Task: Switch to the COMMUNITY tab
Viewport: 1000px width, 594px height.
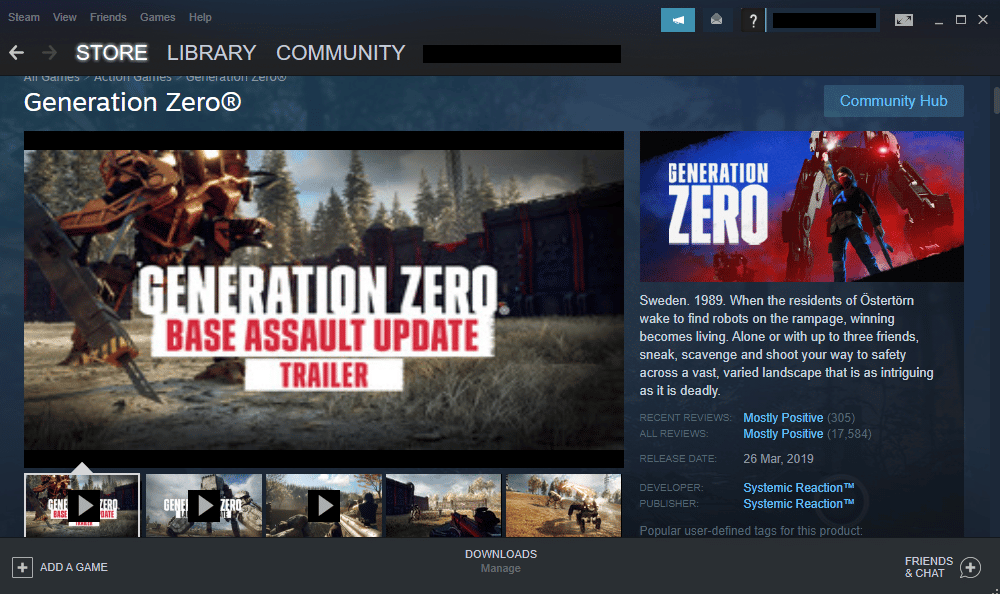Action: click(341, 52)
